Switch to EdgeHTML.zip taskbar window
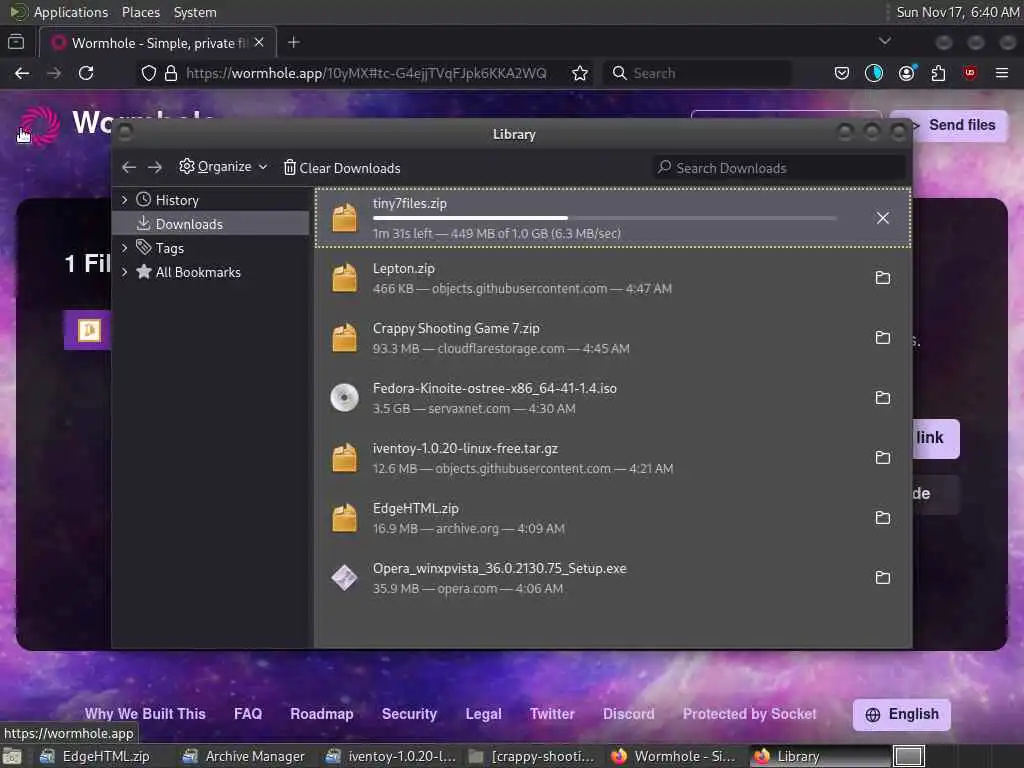The width and height of the screenshot is (1024, 768). 96,756
